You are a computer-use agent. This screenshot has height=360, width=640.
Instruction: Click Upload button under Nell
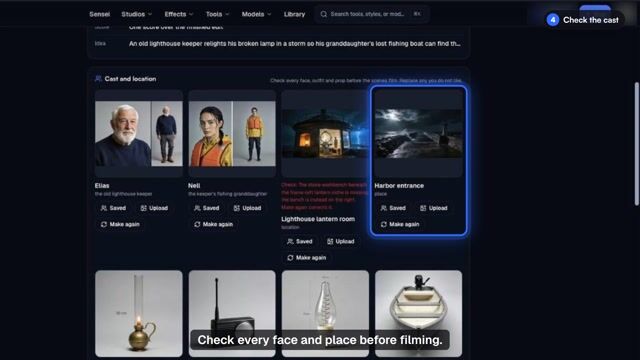pos(247,208)
